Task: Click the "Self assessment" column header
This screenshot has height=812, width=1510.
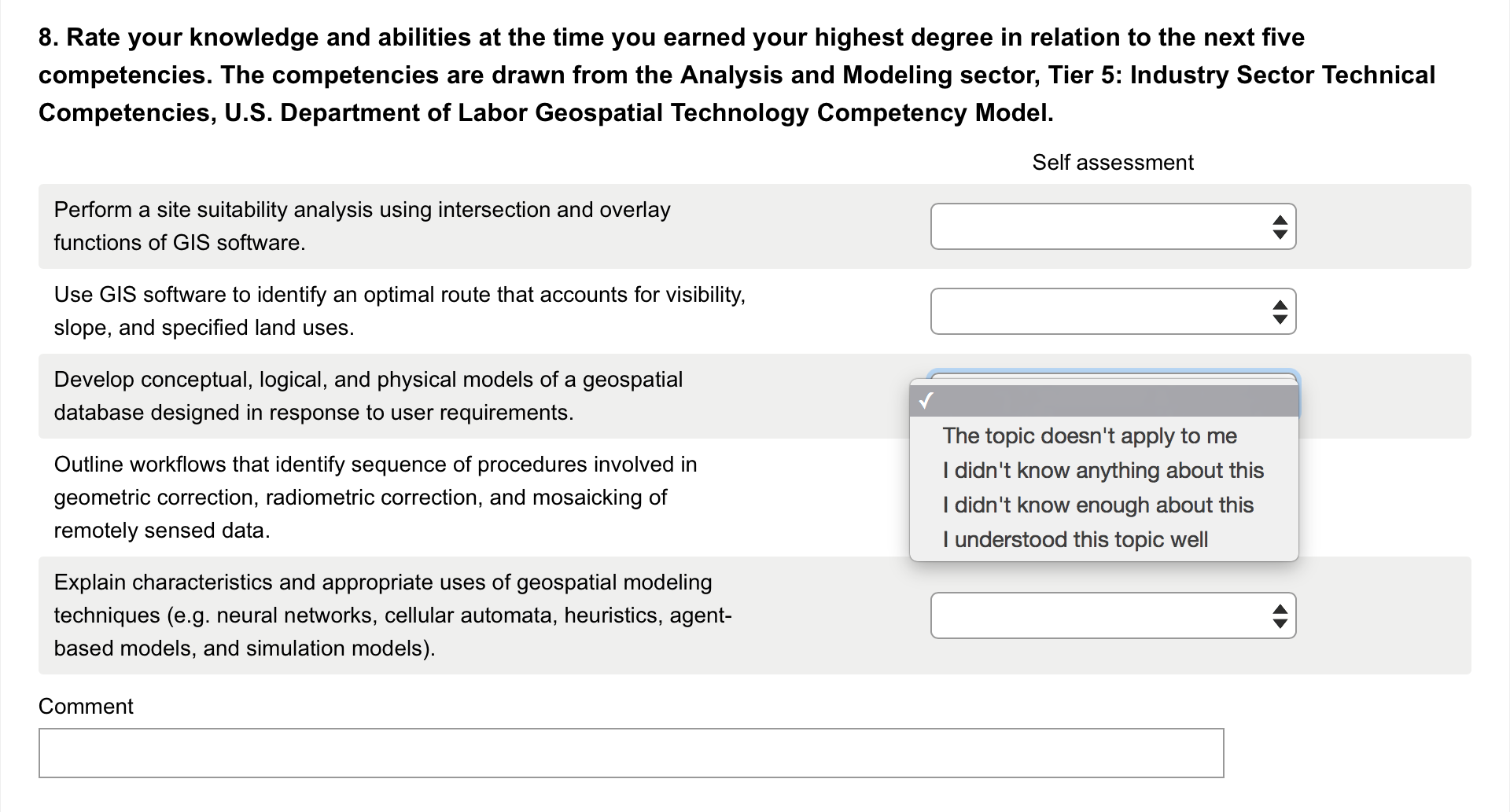Action: point(1113,162)
